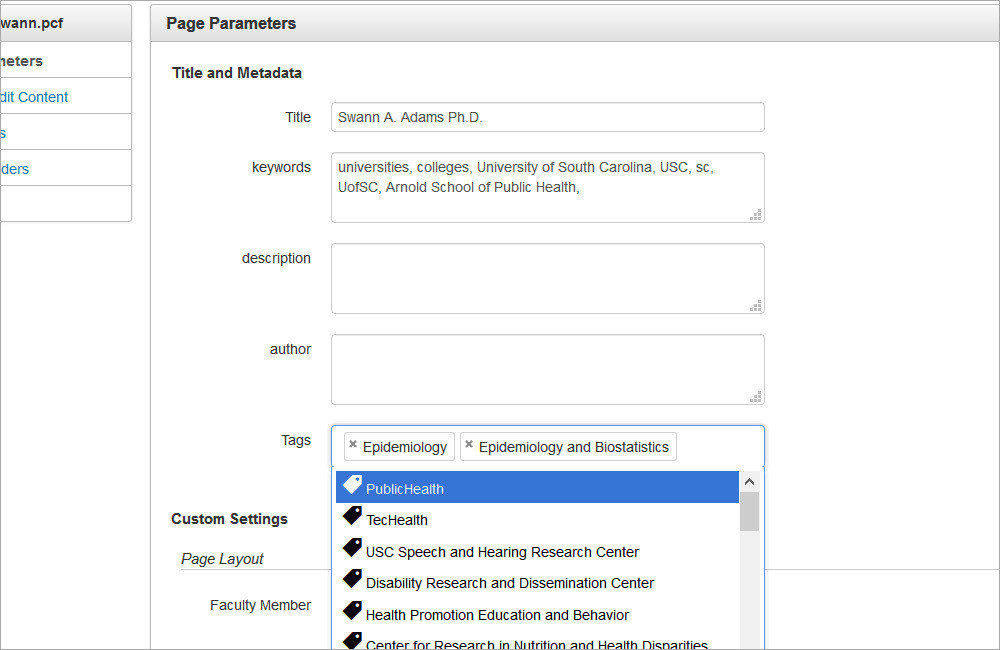Click the empty description text area

tap(547, 278)
